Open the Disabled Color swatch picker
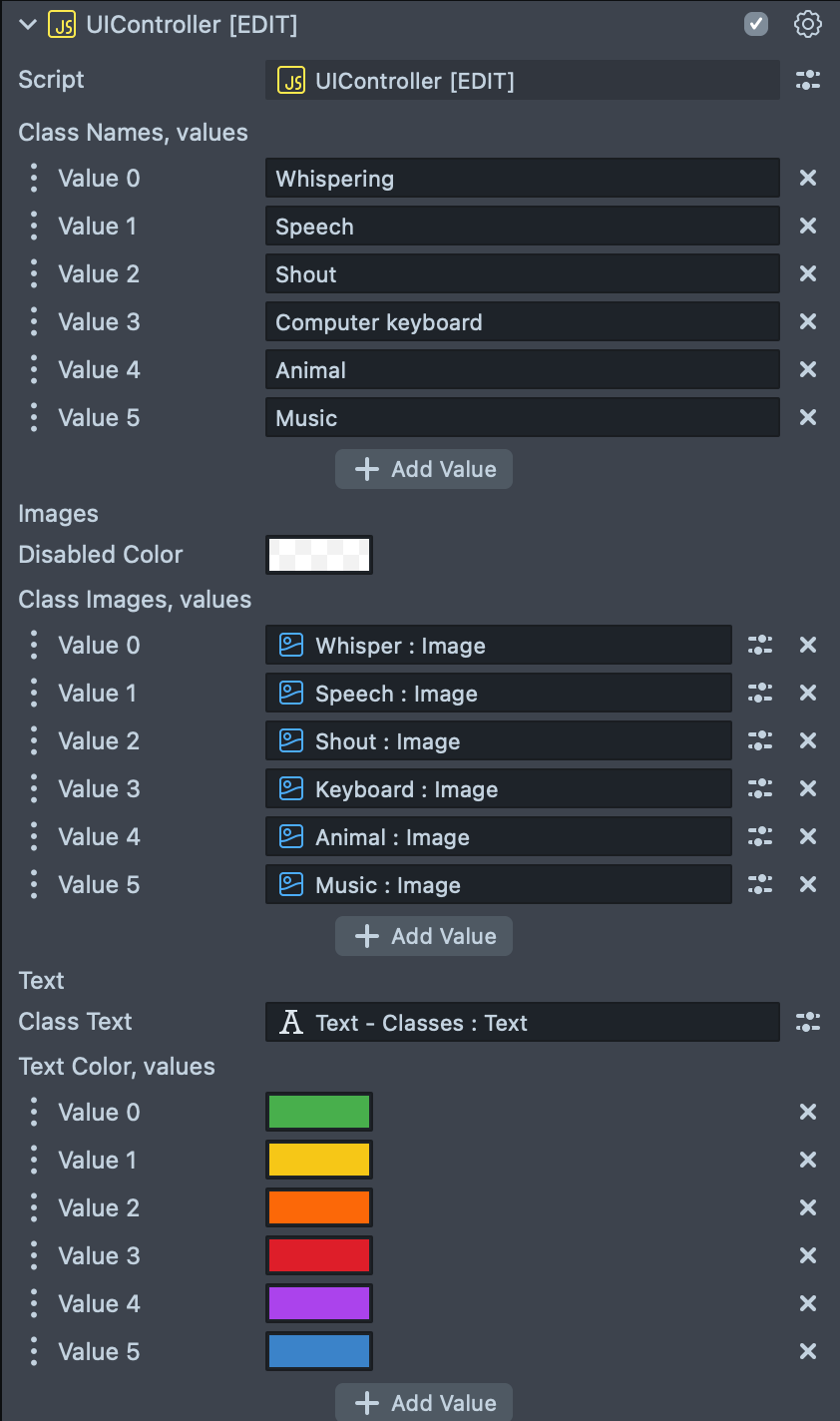 (318, 555)
